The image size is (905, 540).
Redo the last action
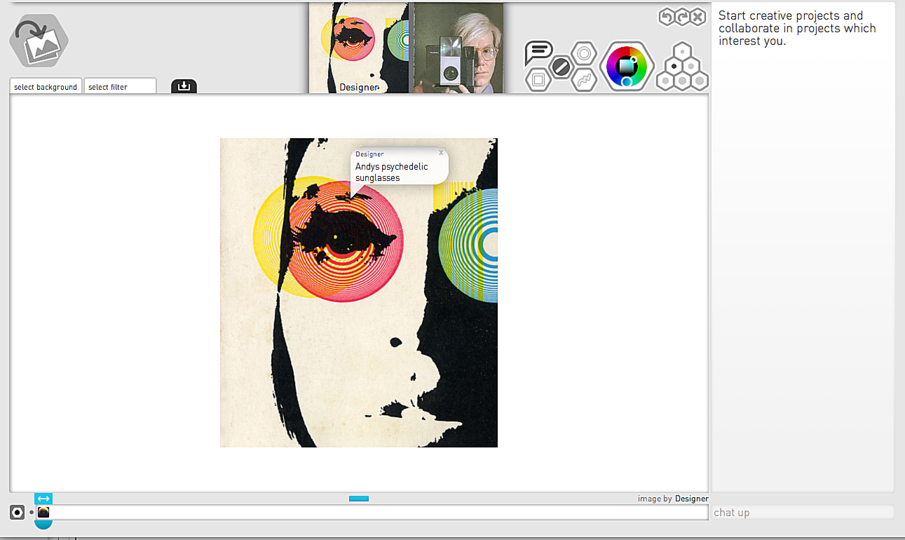tap(682, 17)
